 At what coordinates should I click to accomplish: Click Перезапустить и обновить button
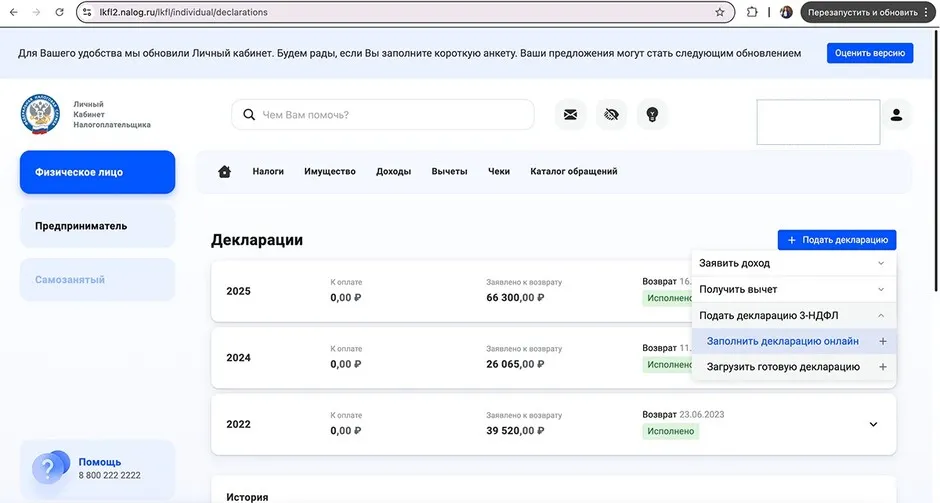tap(867, 12)
